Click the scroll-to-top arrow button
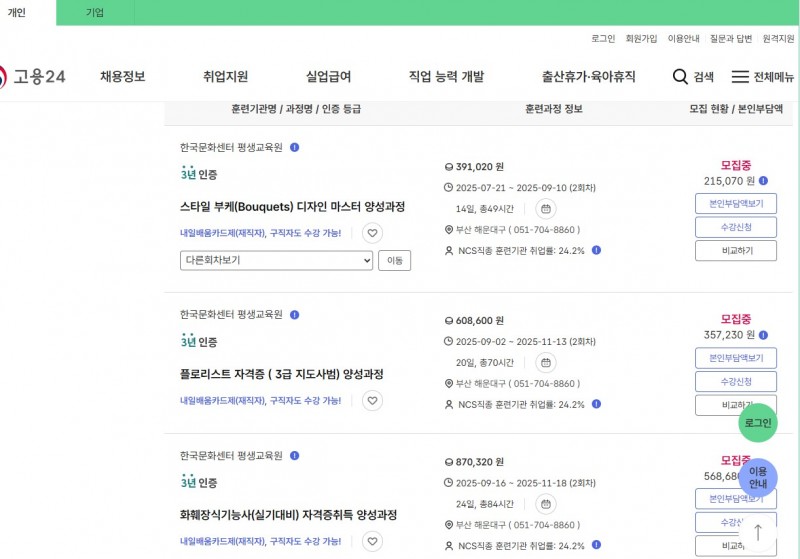 [758, 532]
